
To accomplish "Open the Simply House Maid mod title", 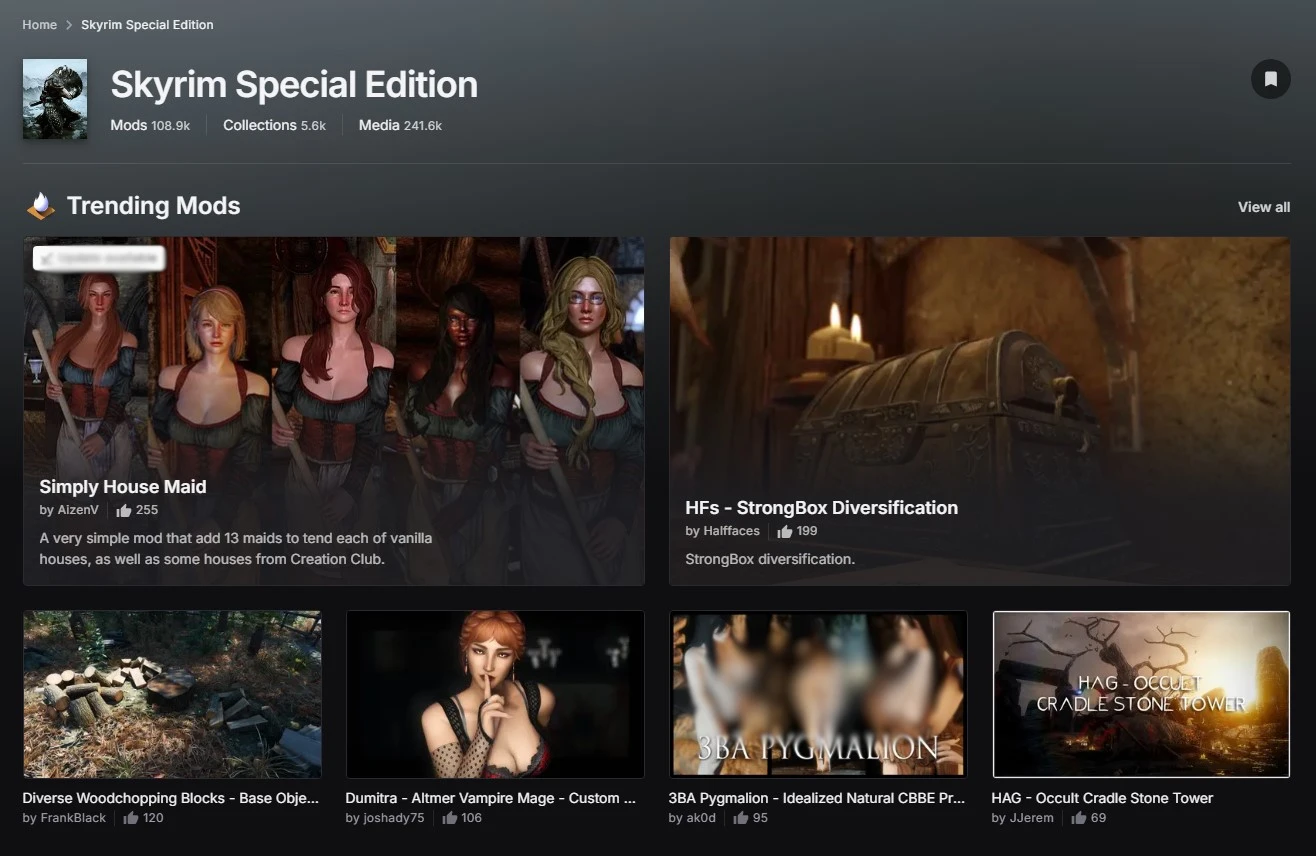I will click(123, 487).
